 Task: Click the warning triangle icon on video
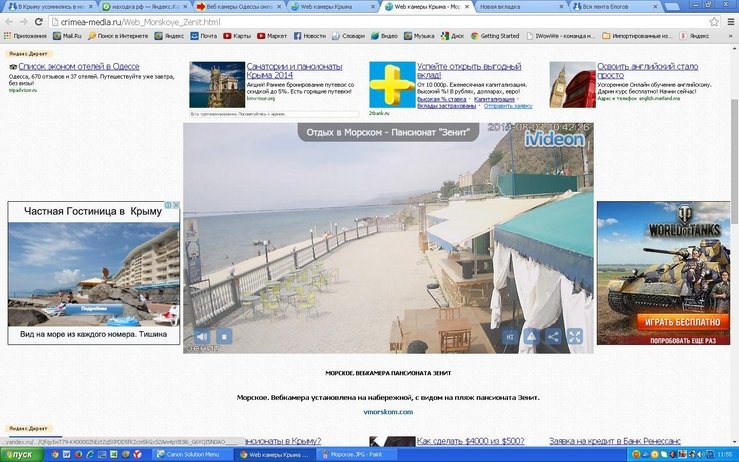pyautogui.click(x=531, y=337)
